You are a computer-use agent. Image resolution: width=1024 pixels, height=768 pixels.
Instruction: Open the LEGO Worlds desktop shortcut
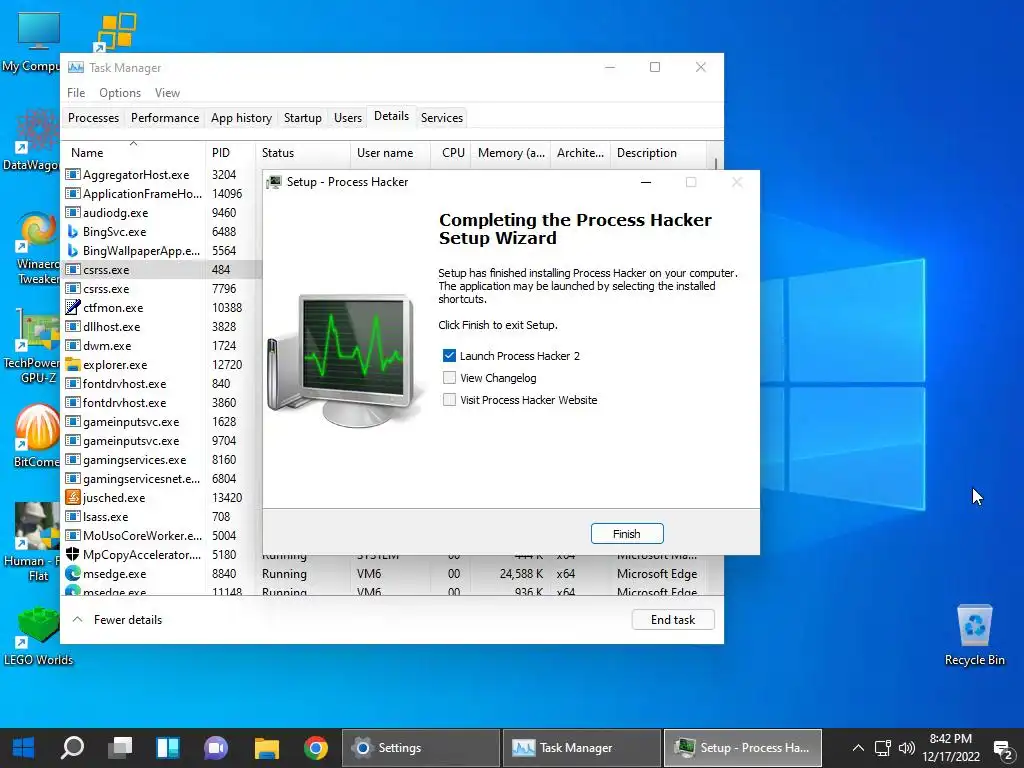[38, 635]
